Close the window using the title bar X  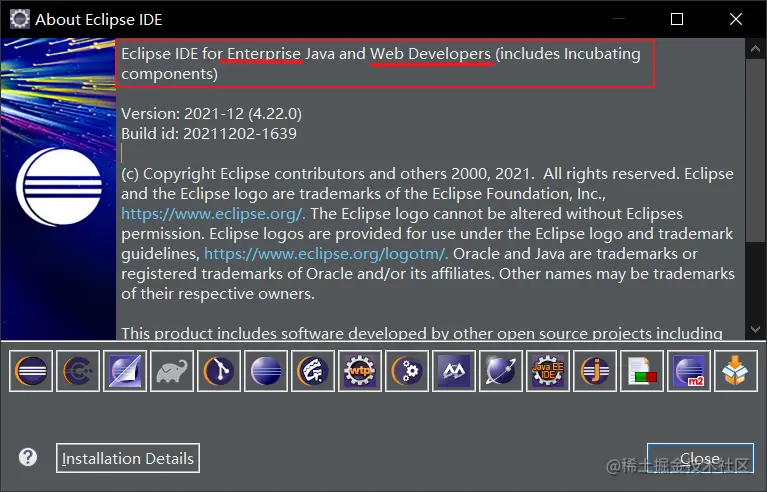coord(736,19)
